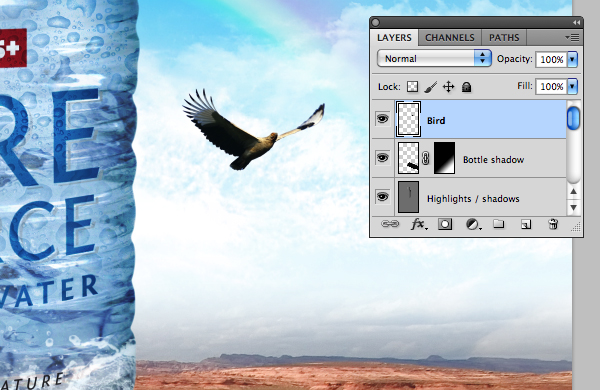Viewport: 600px width, 390px height.
Task: Click the layers scroll down arrow
Action: point(573,208)
